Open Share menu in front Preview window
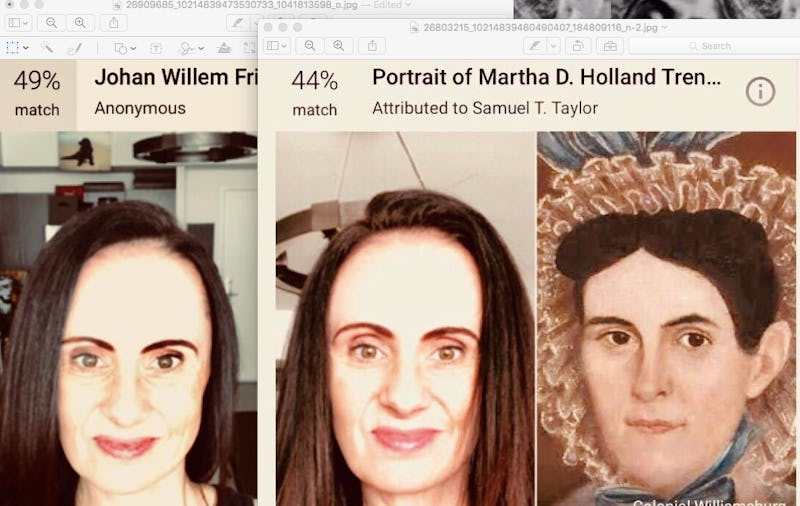Screen dimensions: 800x506 tap(372, 46)
